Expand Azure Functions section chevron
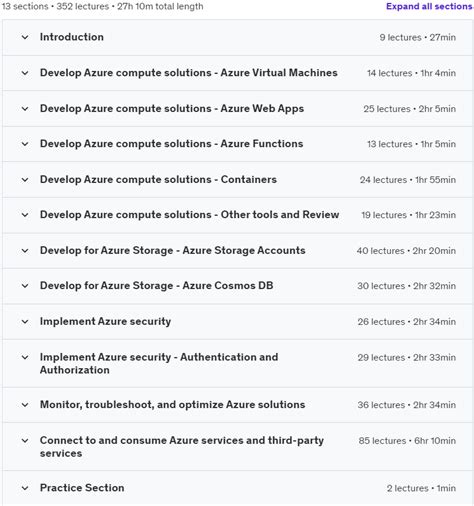This screenshot has height=506, width=474. [x=25, y=144]
